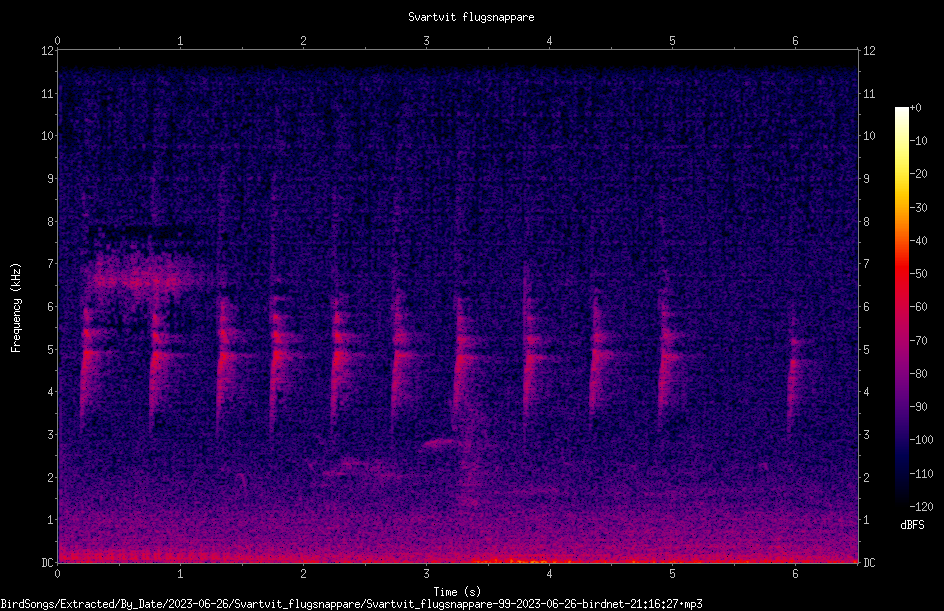Click the 'DC' label on the left frequency axis
This screenshot has height=611, width=944.
tap(48, 563)
